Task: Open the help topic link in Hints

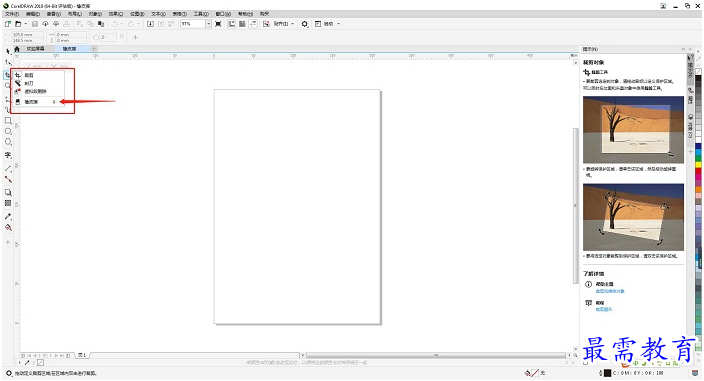Action: tap(610, 291)
